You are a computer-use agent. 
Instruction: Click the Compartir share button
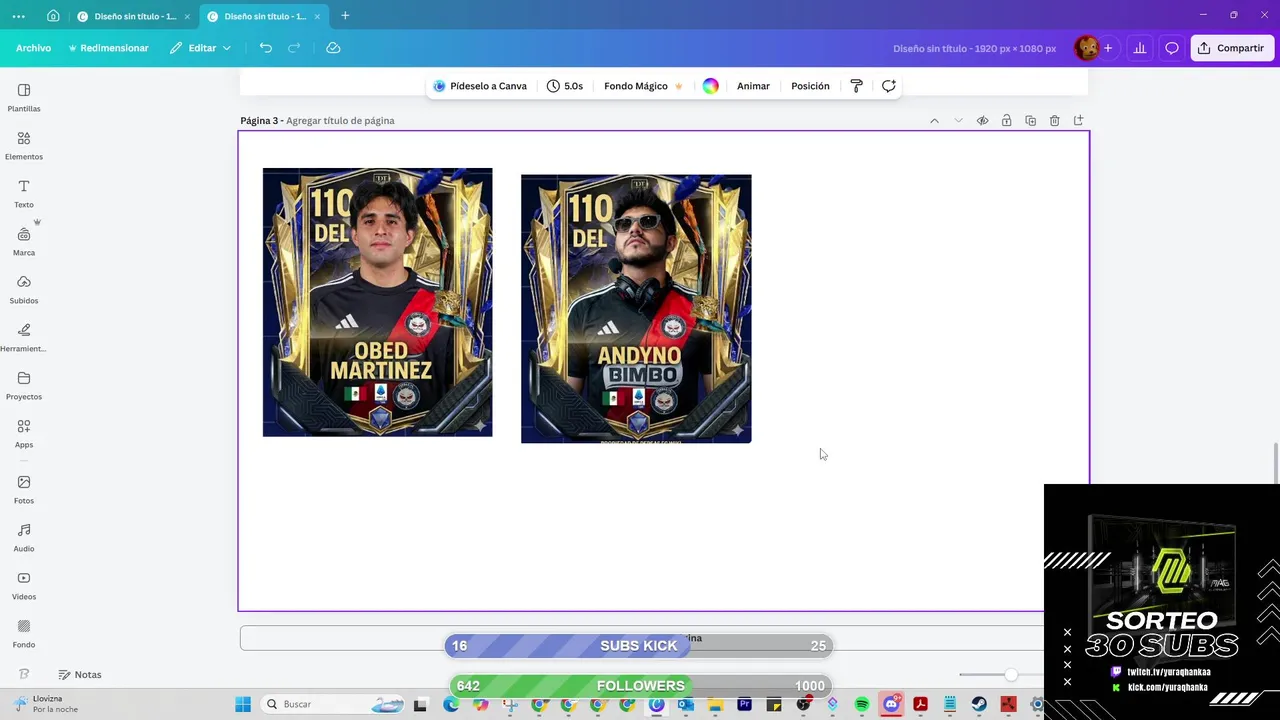pyautogui.click(x=1232, y=48)
